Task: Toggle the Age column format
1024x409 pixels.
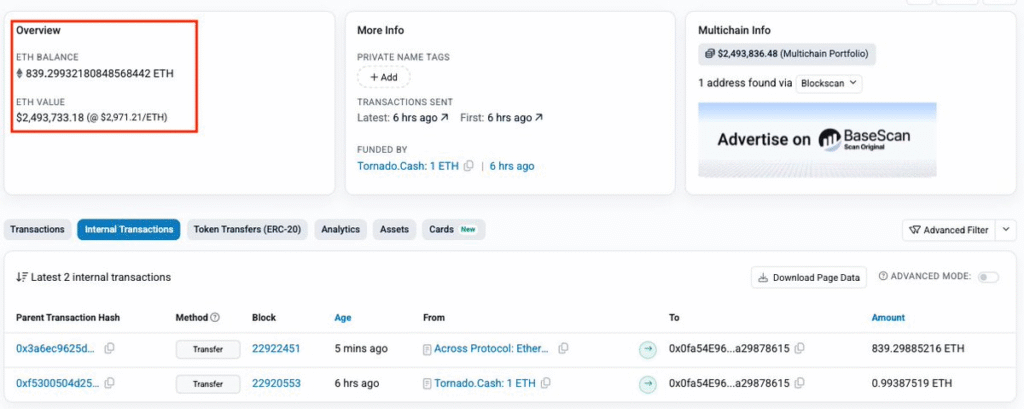Action: [x=343, y=318]
